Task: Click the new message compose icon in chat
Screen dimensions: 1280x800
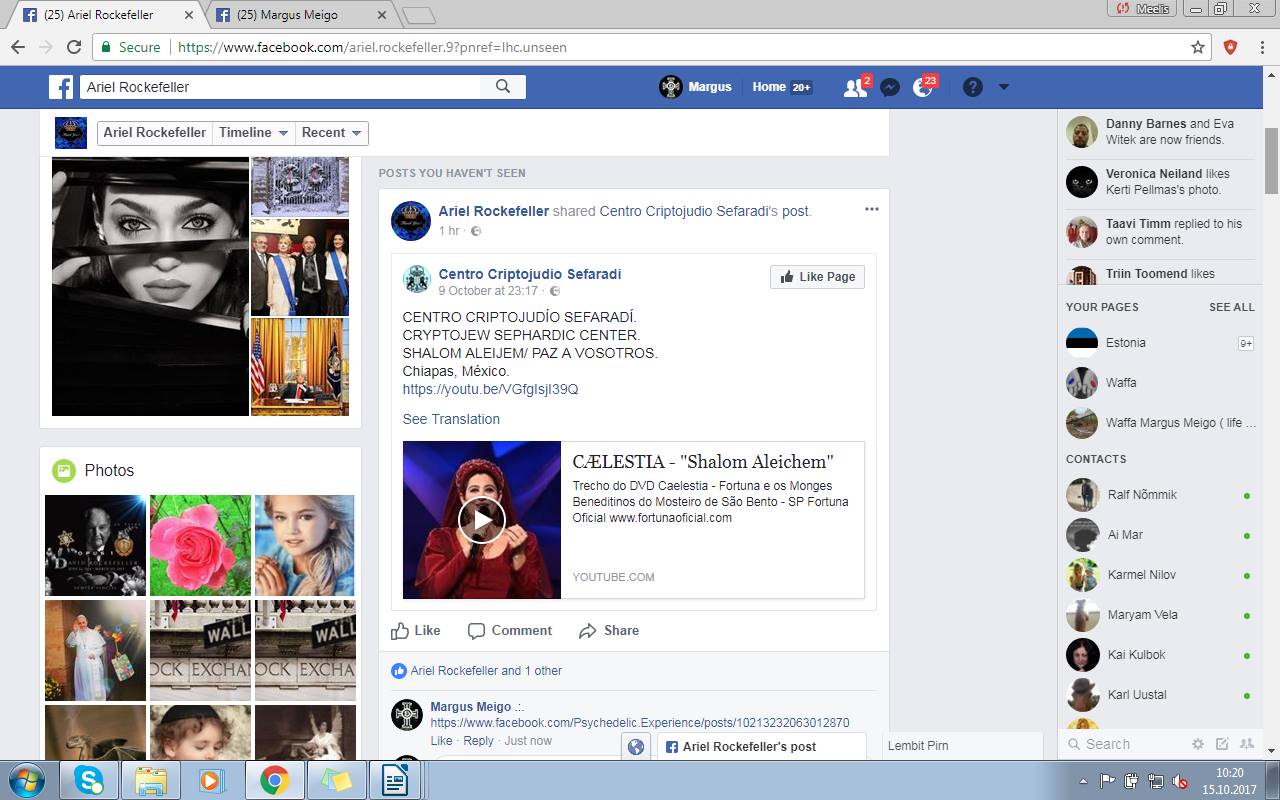Action: click(x=1222, y=744)
